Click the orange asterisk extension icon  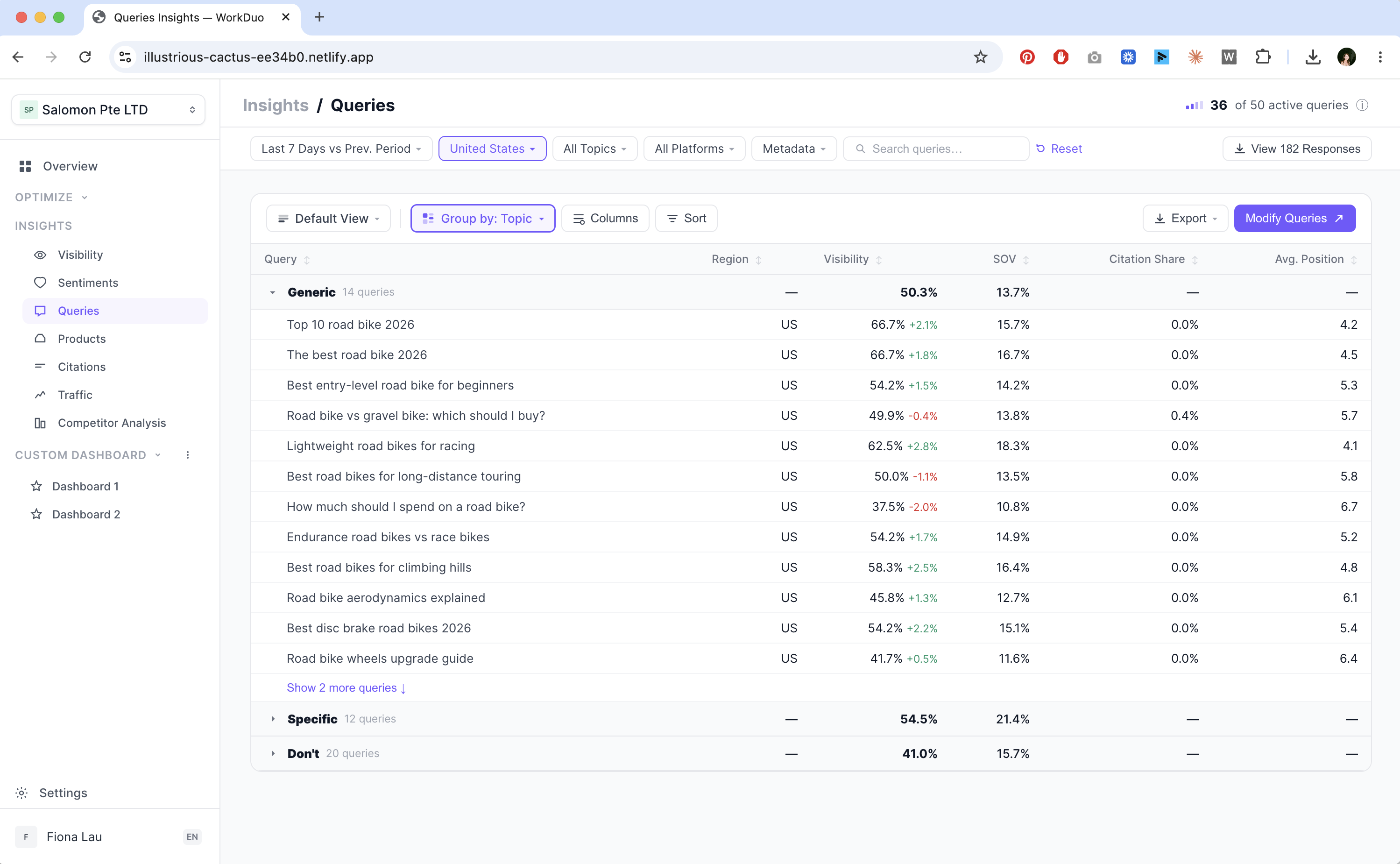coord(1195,57)
